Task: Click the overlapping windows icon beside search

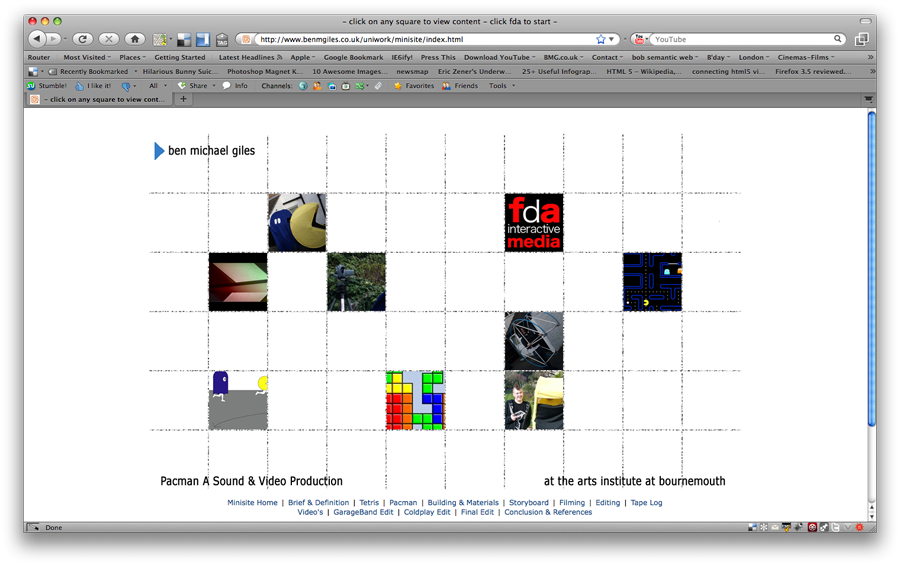Action: (861, 39)
